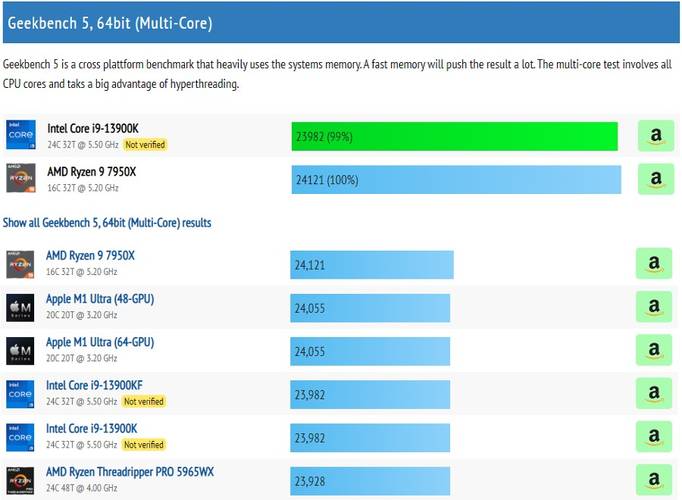The width and height of the screenshot is (682, 500).
Task: Click Not verified badge on i9-13900KF row
Action: tap(144, 401)
